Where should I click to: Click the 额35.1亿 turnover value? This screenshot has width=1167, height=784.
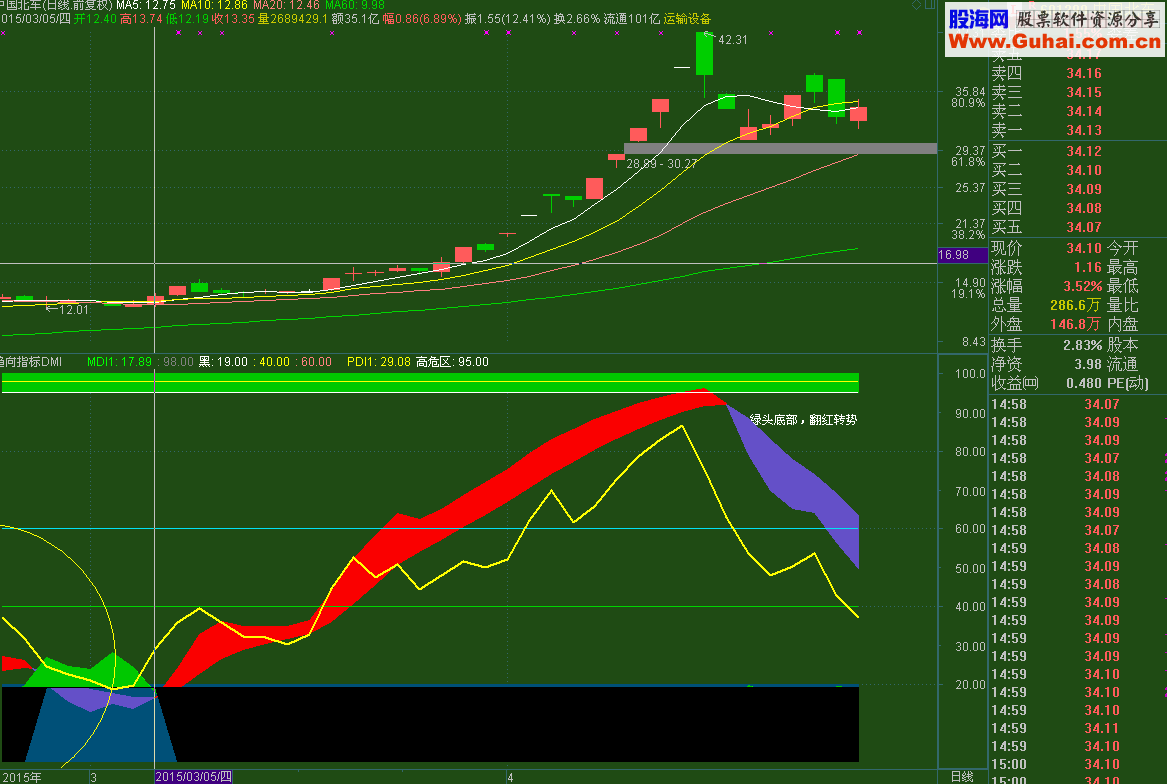click(355, 19)
